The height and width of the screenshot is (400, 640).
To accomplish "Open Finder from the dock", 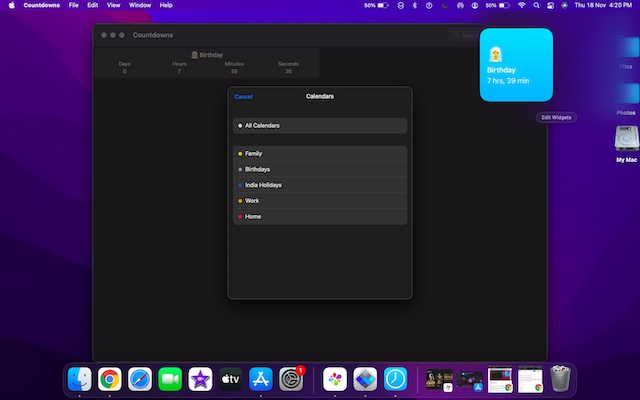I will [x=80, y=379].
